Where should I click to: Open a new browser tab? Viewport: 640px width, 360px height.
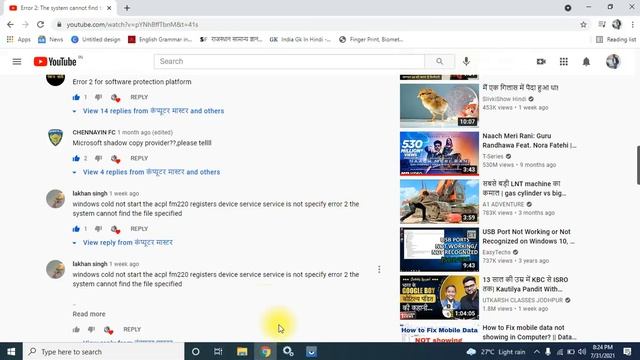click(127, 8)
